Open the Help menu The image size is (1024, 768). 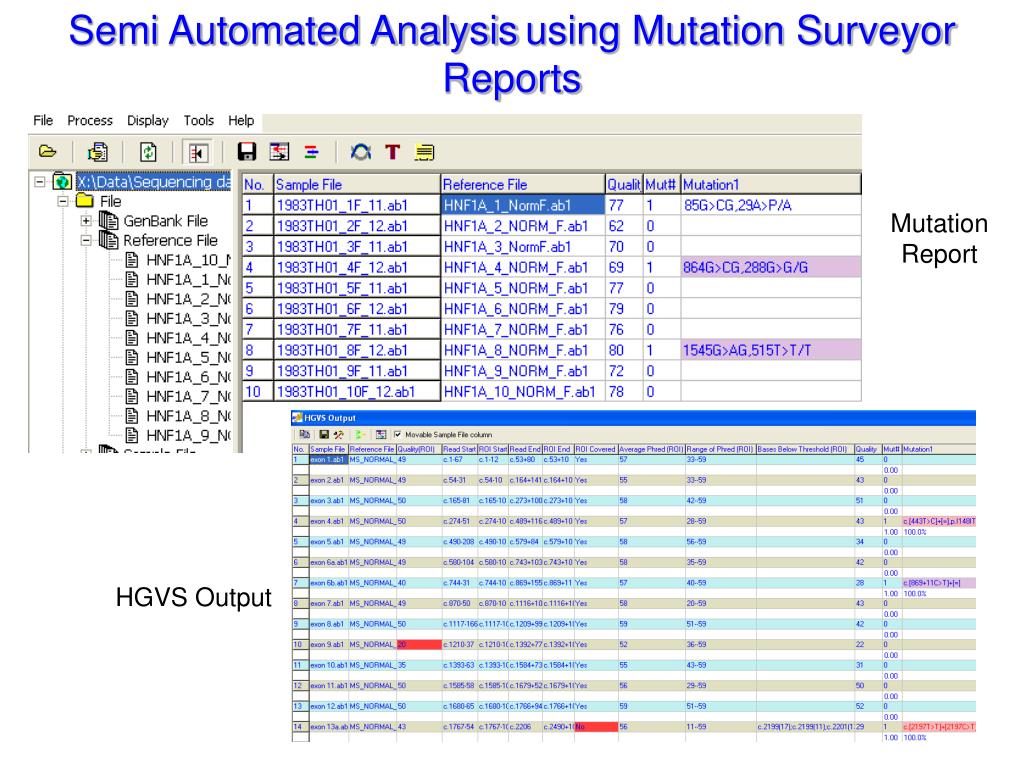coord(241,120)
